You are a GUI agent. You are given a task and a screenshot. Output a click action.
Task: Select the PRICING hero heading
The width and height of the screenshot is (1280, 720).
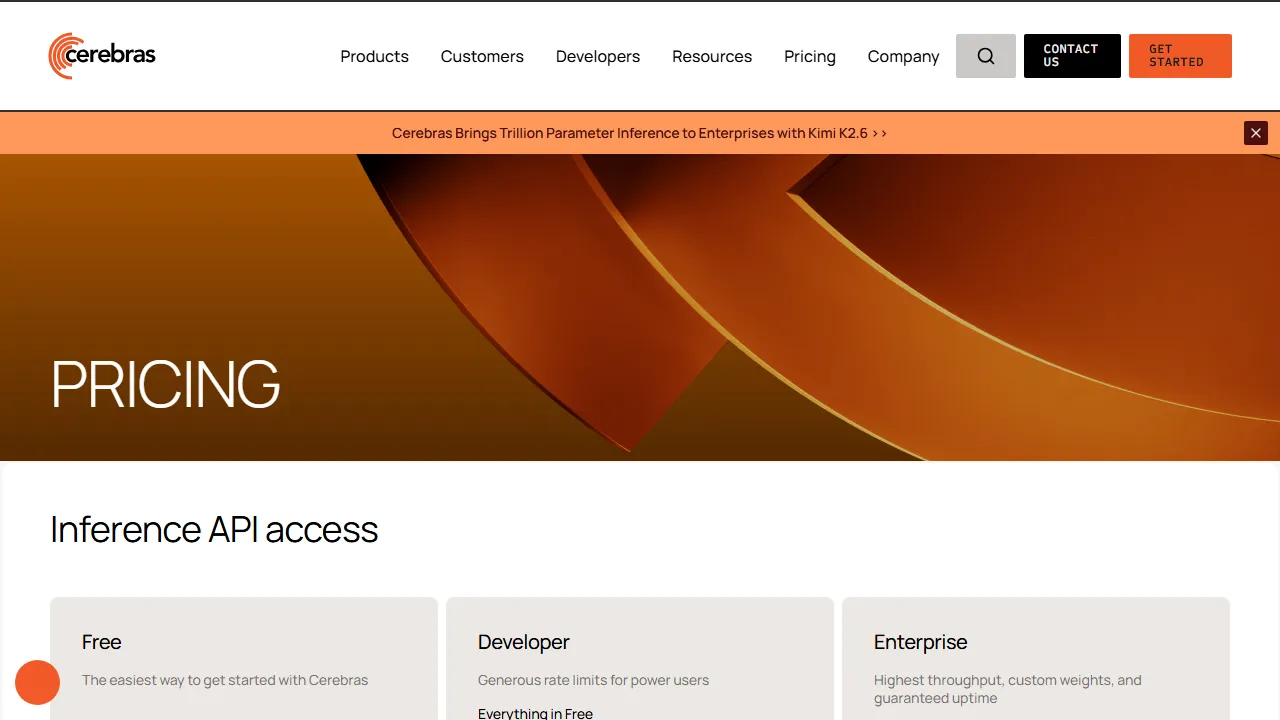coord(165,384)
